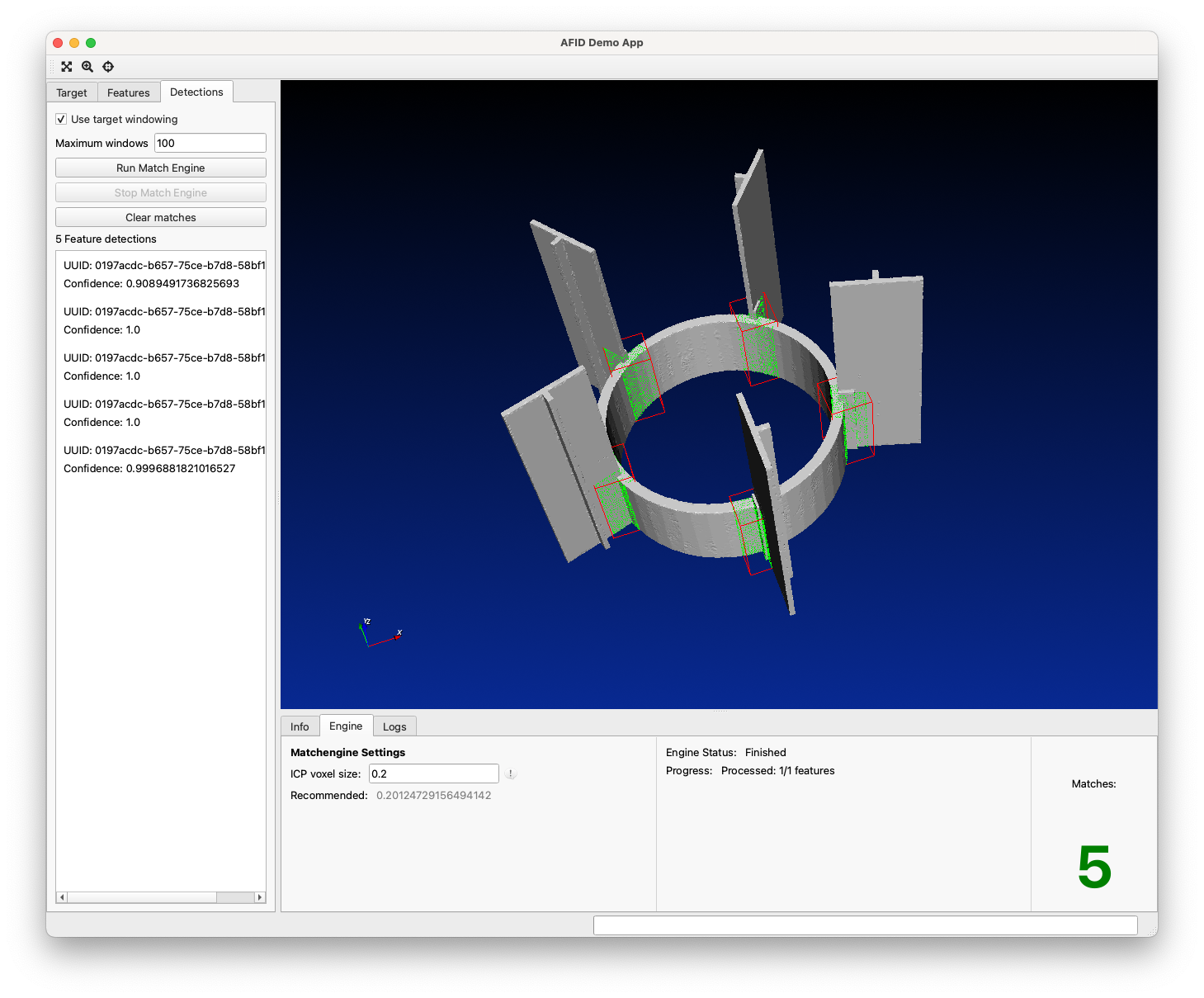Switch to the Info tab
This screenshot has height=998, width=1204.
click(x=300, y=726)
